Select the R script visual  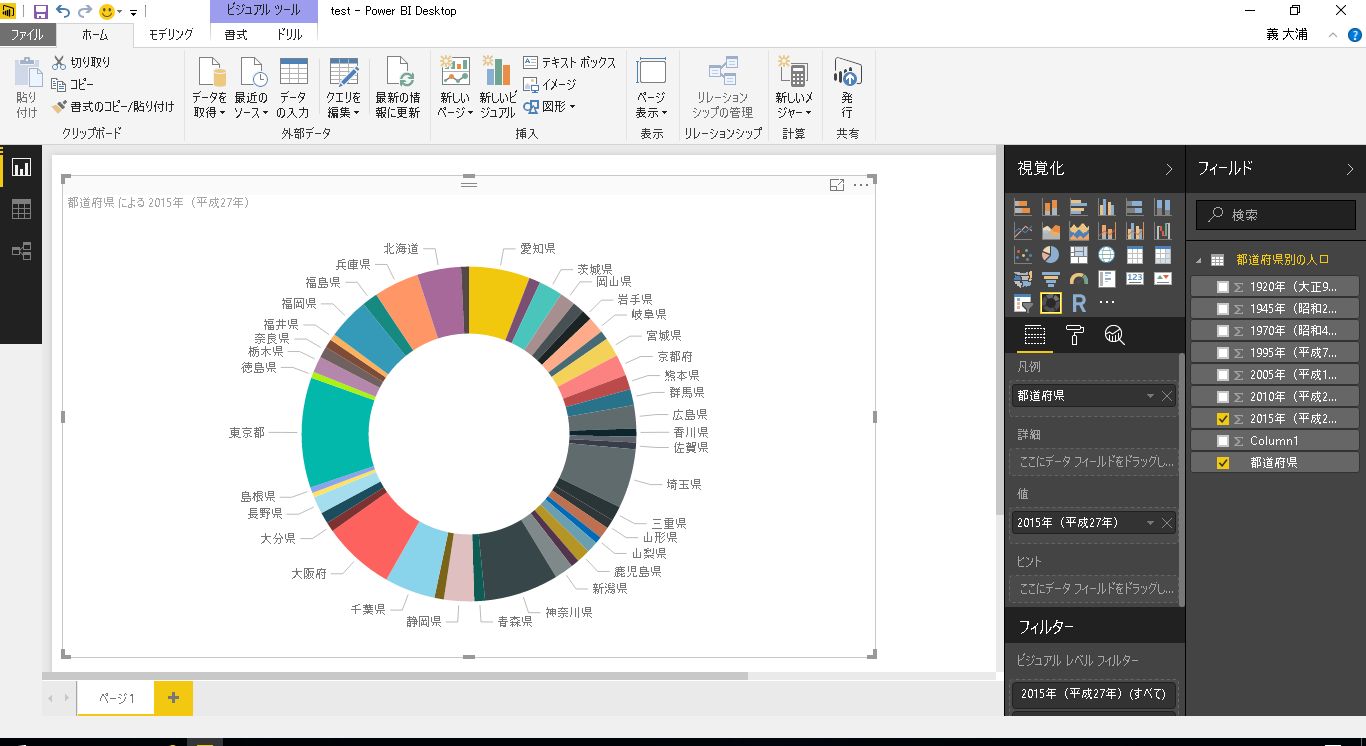tap(1079, 303)
